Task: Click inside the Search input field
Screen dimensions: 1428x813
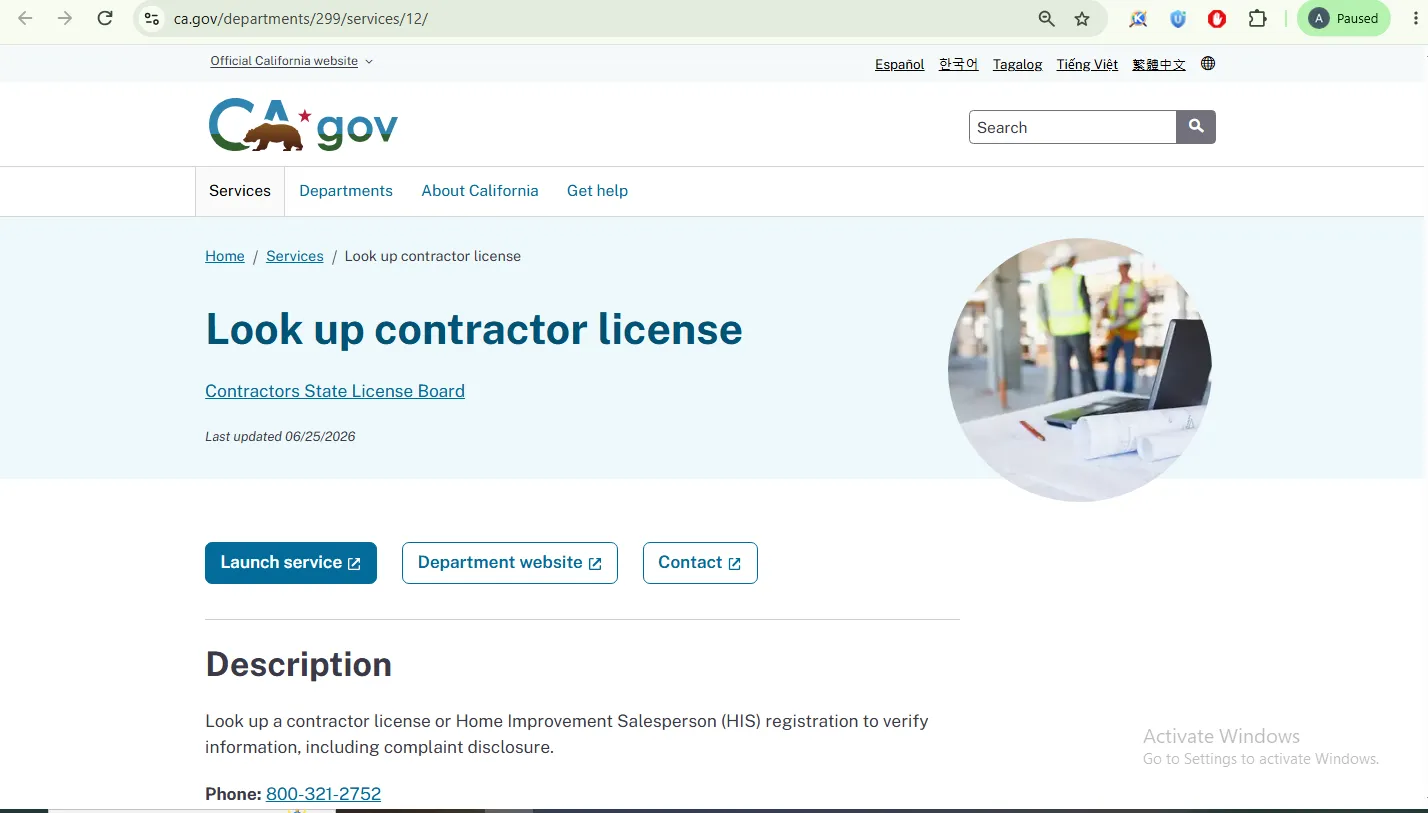Action: click(x=1073, y=127)
